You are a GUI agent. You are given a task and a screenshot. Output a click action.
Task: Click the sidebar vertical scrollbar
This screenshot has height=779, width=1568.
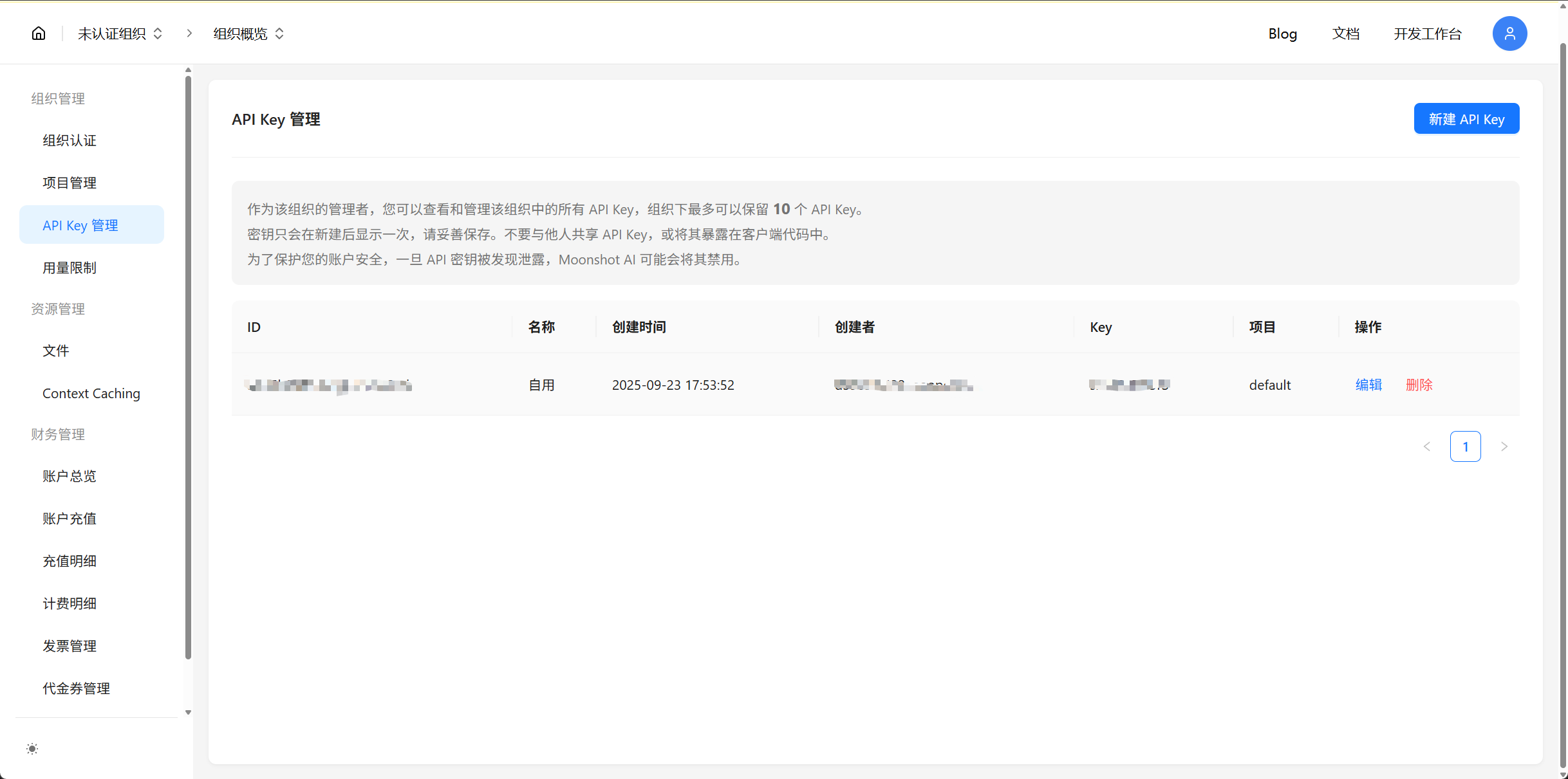[x=188, y=367]
